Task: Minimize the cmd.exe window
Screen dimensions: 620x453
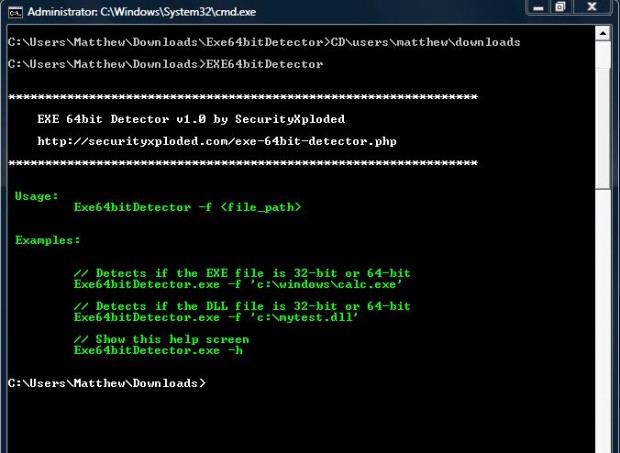Action: pos(538,8)
